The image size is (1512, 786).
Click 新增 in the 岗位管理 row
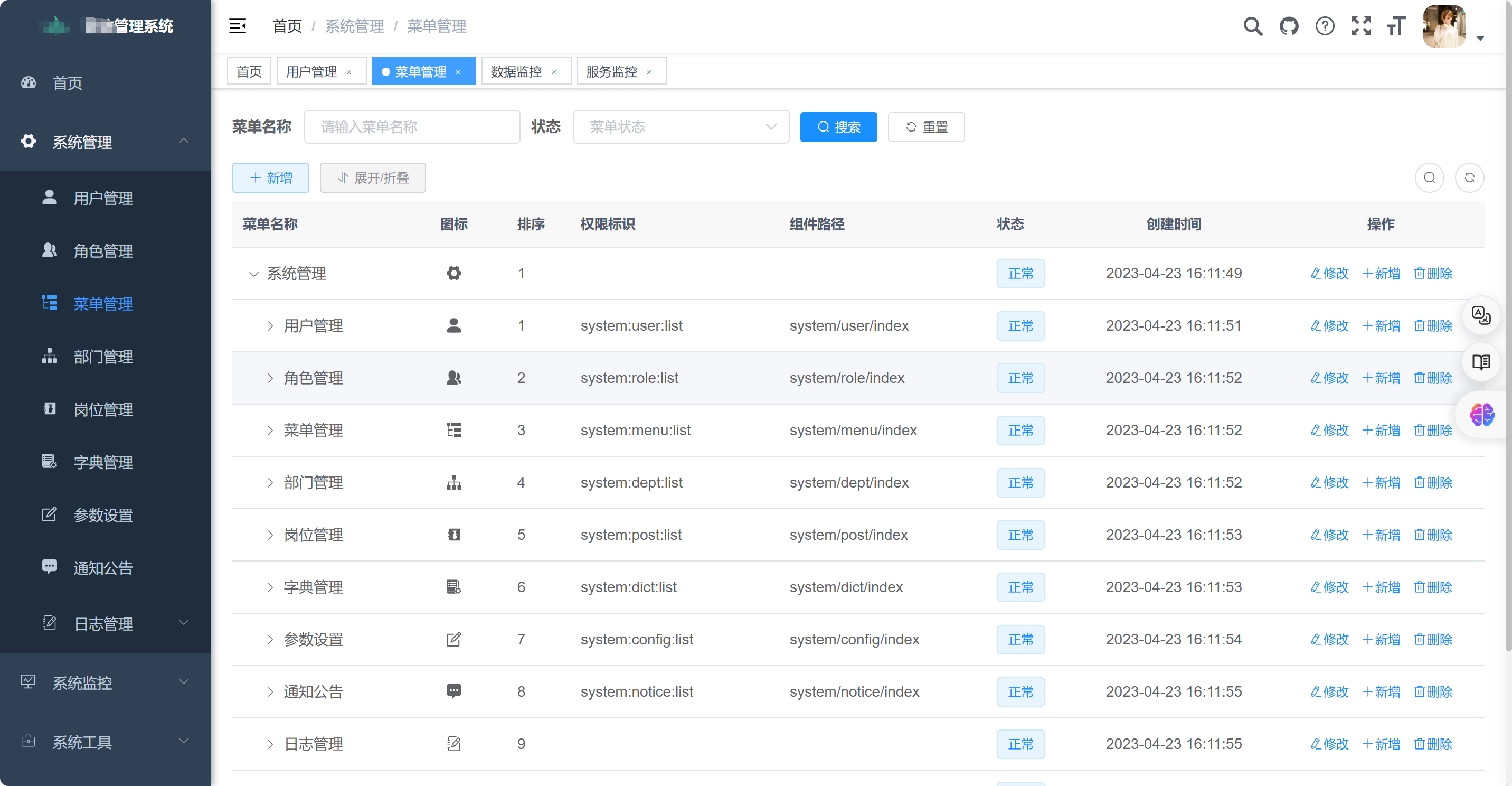[x=1381, y=535]
